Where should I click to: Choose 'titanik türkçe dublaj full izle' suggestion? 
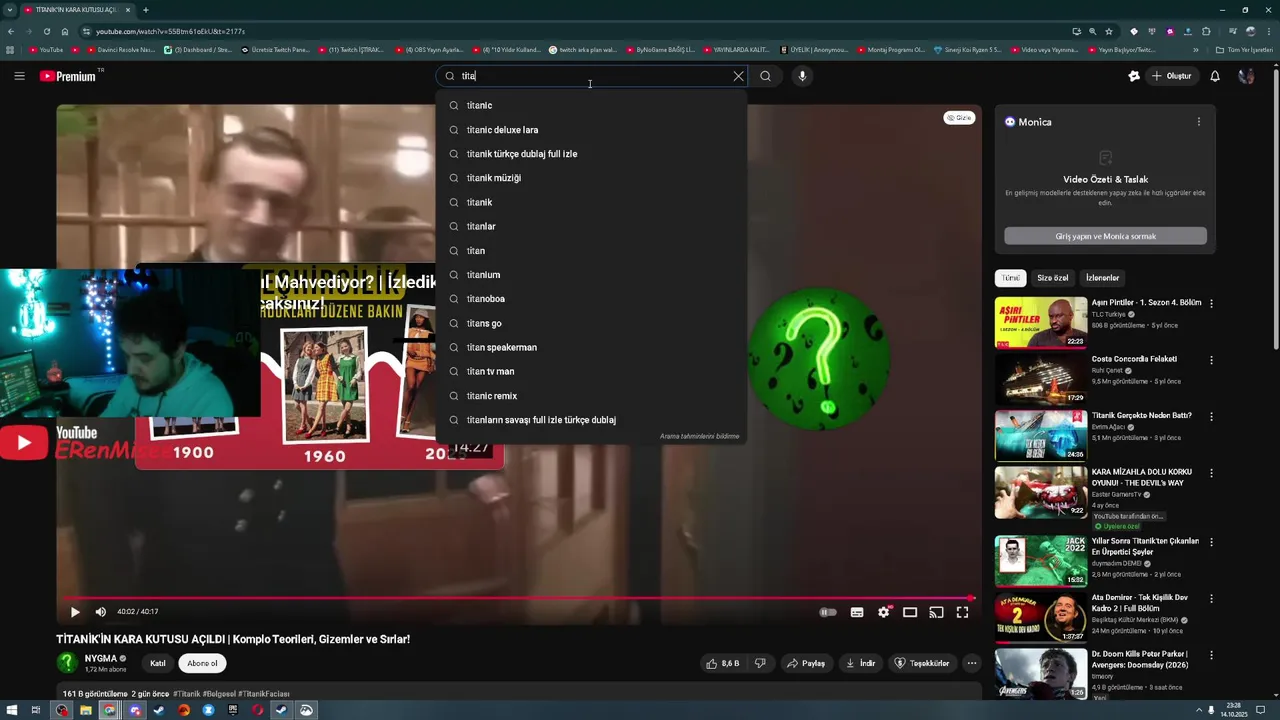591,154
